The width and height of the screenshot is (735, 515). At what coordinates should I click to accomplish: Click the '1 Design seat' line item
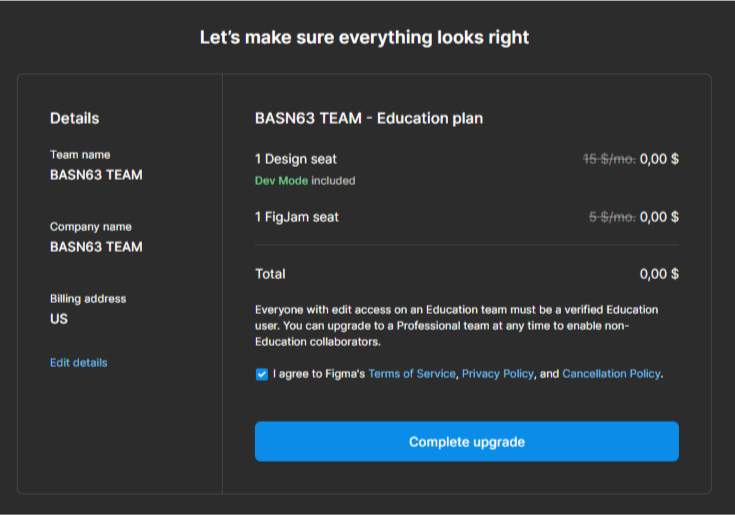click(x=296, y=159)
